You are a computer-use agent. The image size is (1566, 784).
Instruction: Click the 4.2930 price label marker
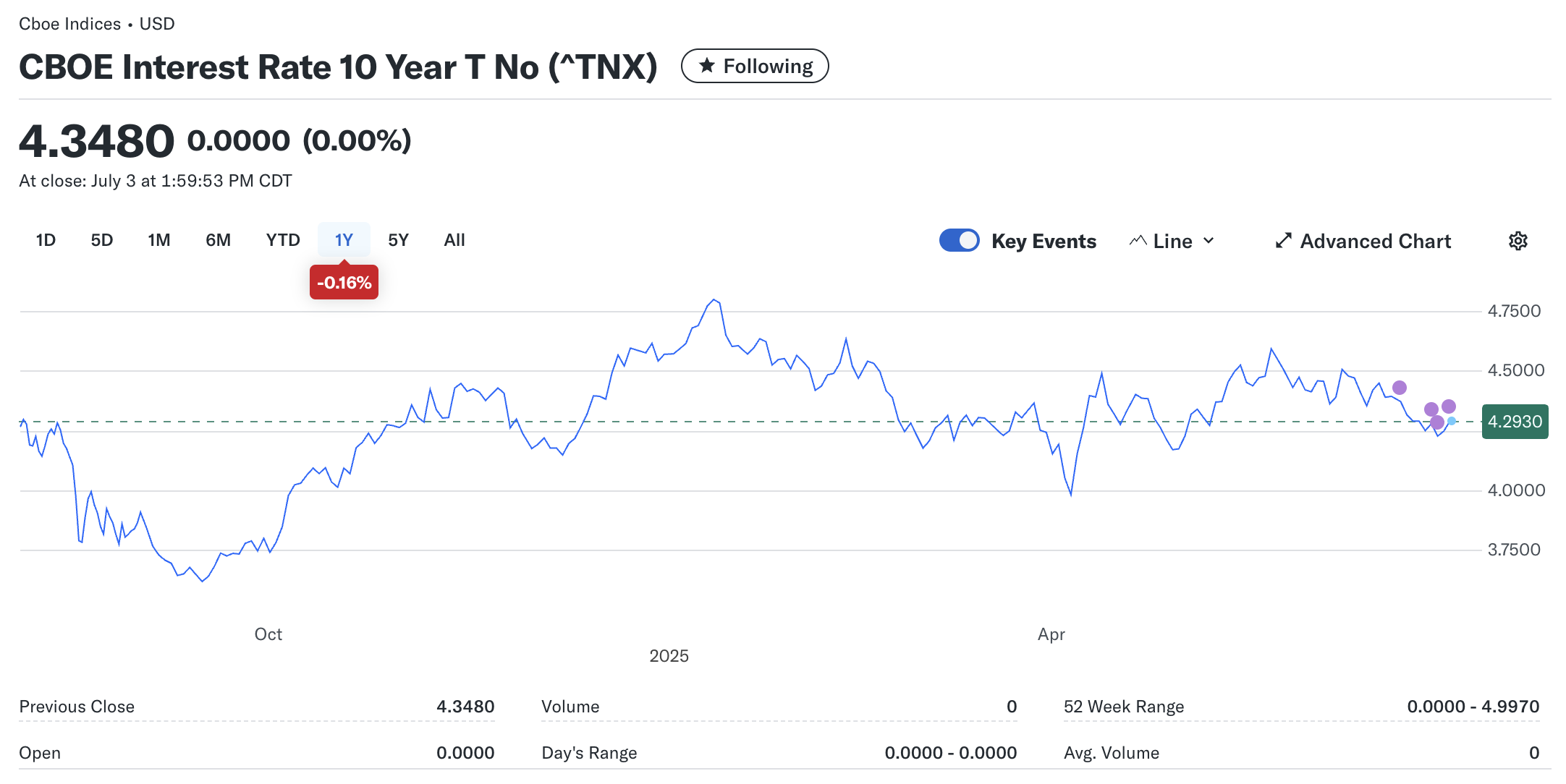tap(1515, 422)
